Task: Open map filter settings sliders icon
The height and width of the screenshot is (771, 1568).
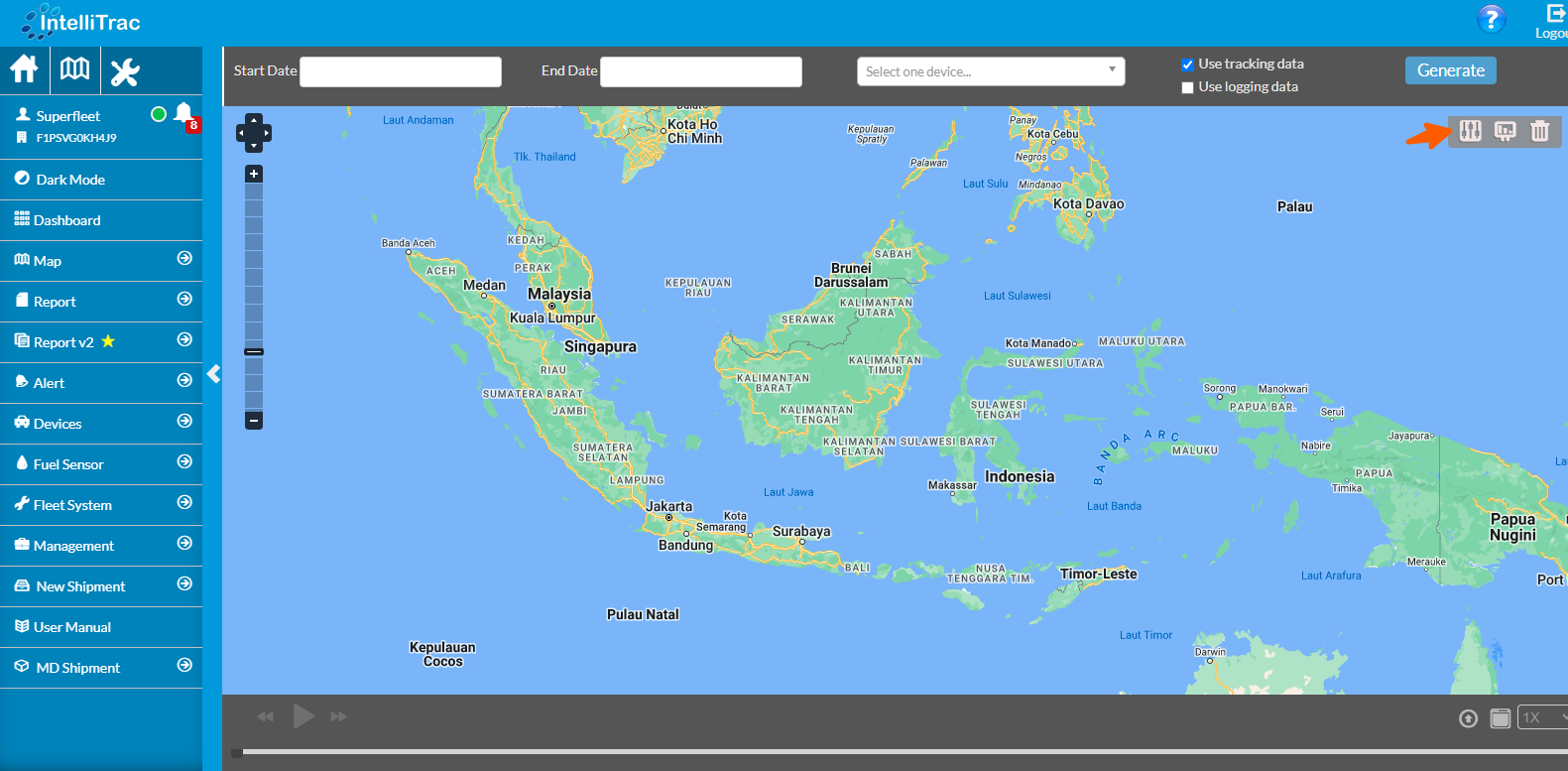Action: [1470, 131]
